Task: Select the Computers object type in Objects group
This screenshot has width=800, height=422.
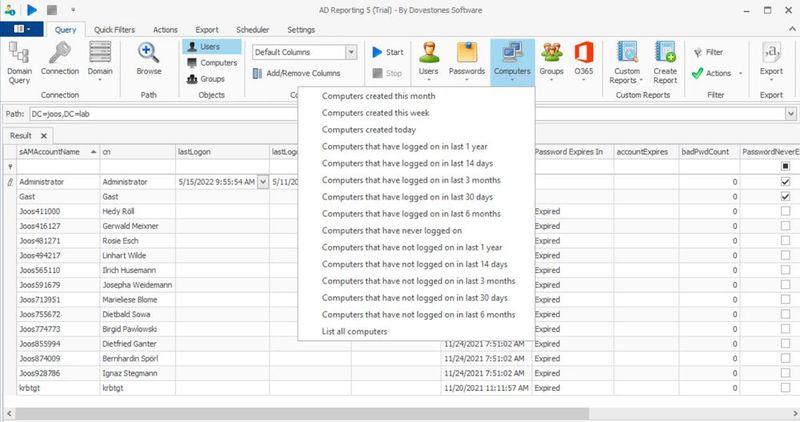Action: 212,63
